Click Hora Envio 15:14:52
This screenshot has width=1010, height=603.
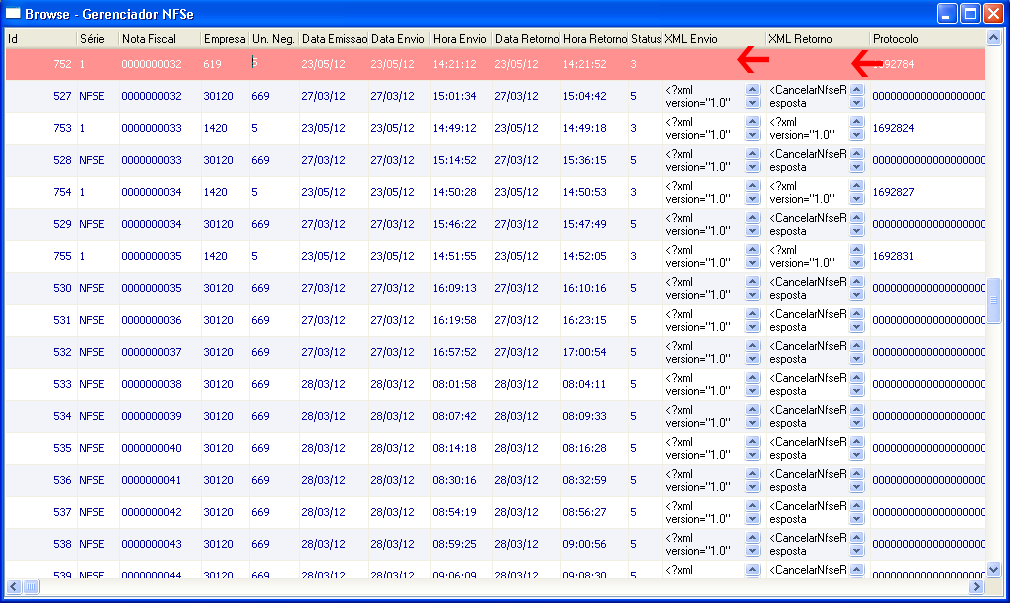click(x=454, y=160)
